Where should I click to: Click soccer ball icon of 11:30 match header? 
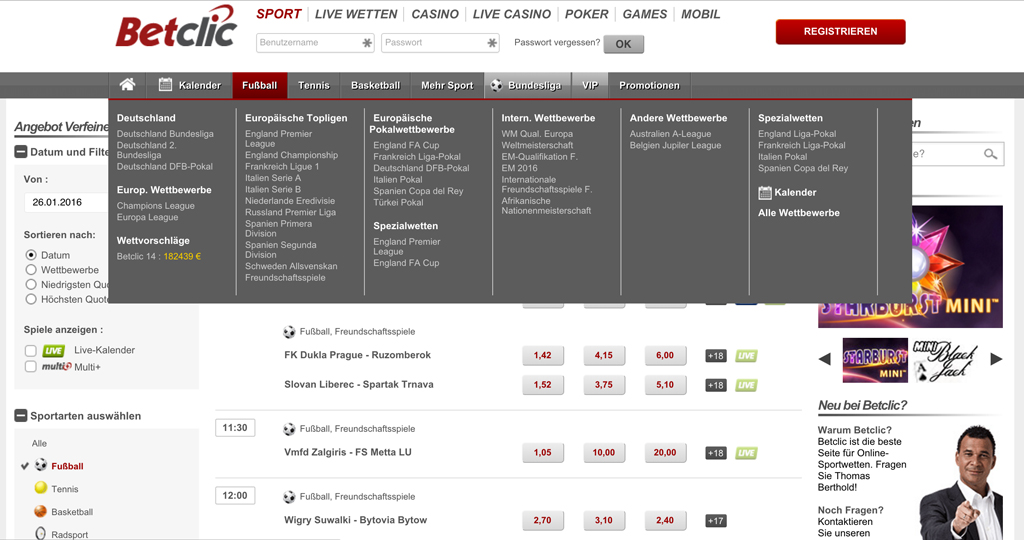tap(289, 429)
